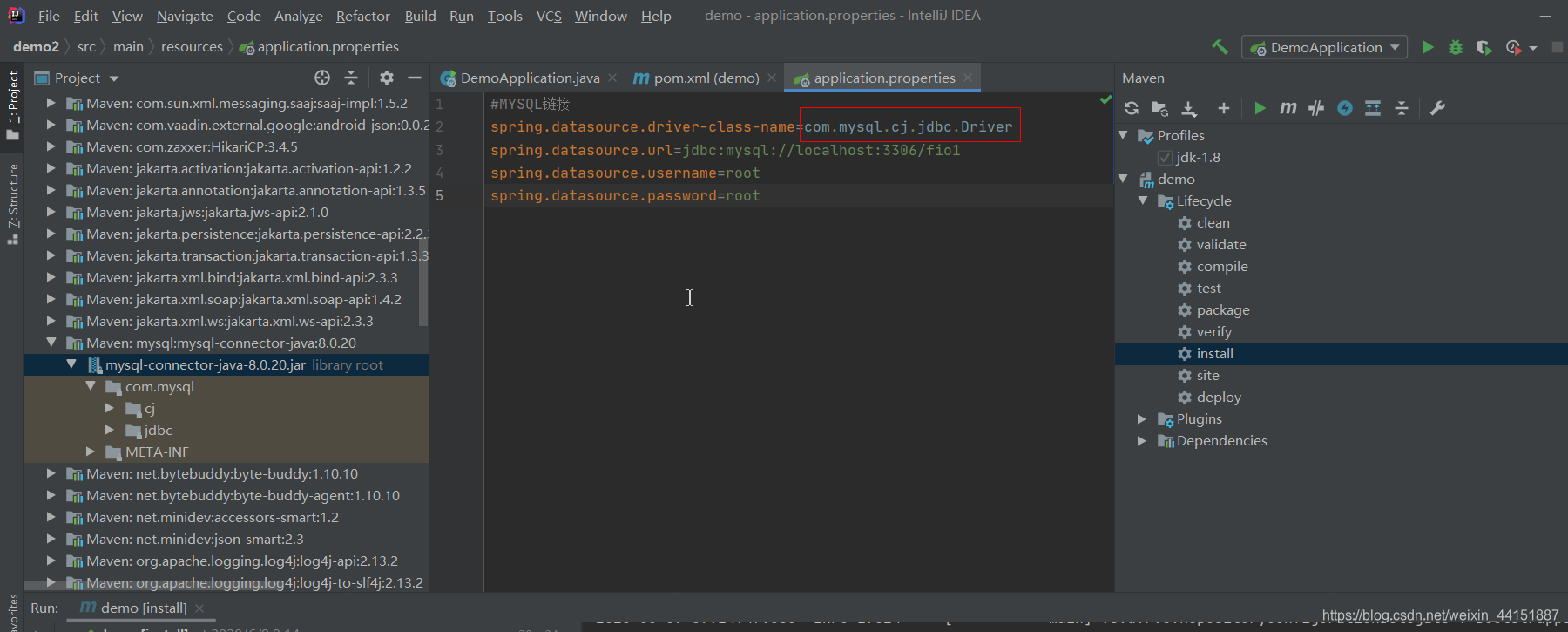Close the application.properties tab

[x=968, y=78]
